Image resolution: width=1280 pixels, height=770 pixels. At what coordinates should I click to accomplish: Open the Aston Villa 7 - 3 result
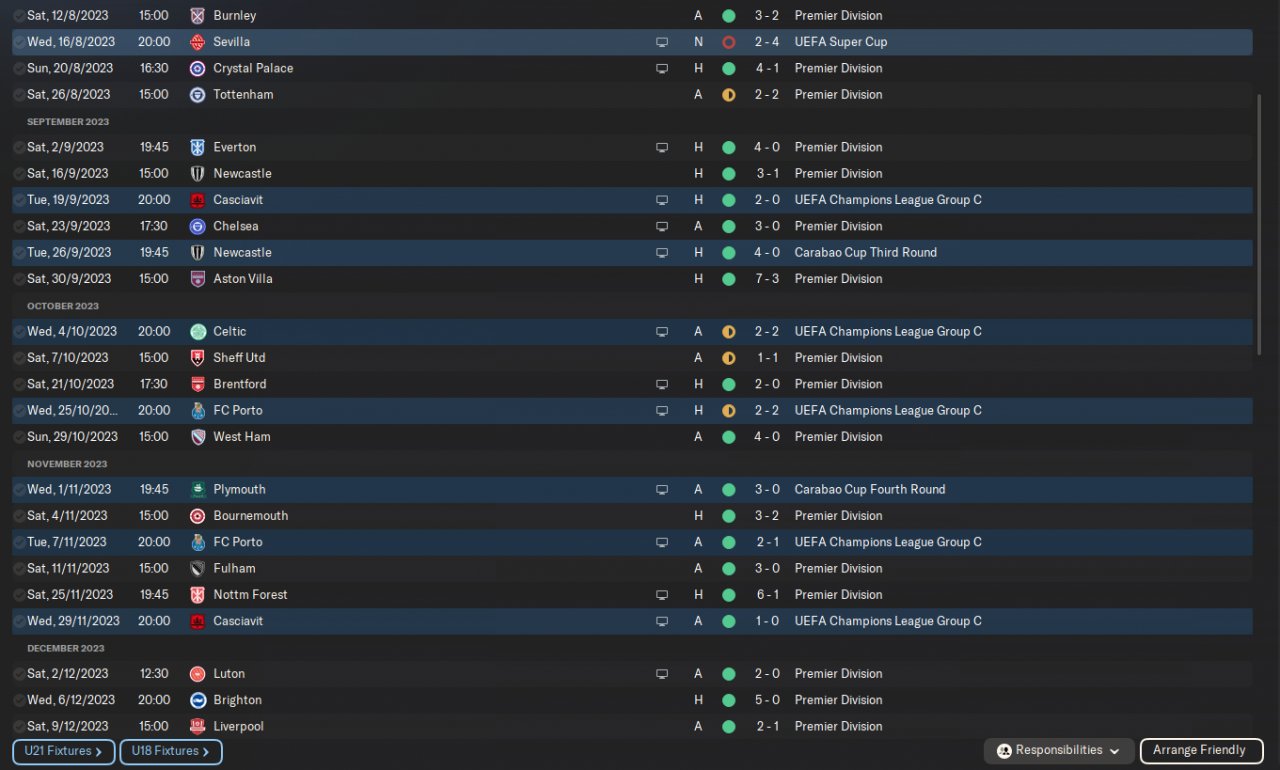tap(767, 279)
